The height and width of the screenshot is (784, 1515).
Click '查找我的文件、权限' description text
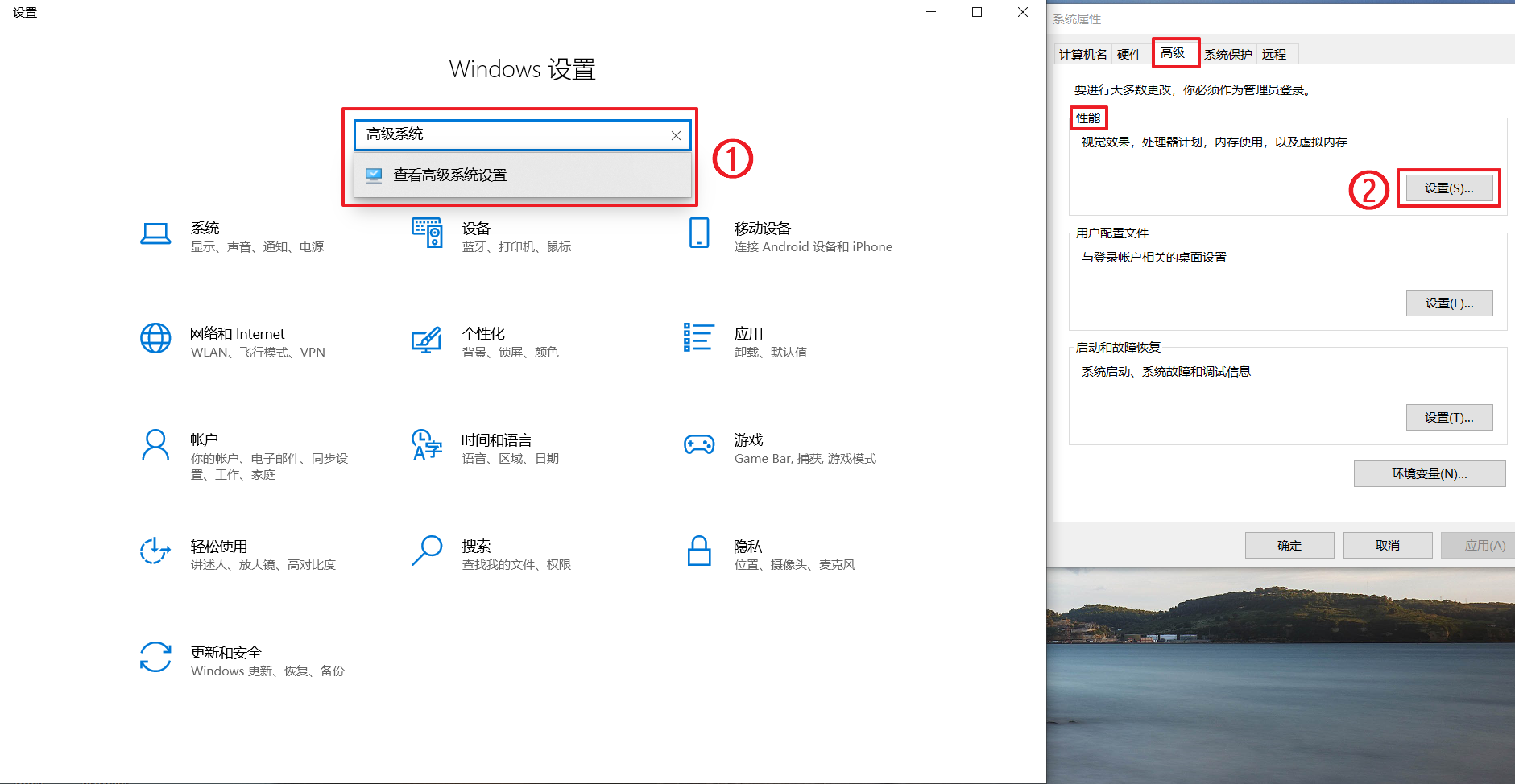pyautogui.click(x=516, y=565)
